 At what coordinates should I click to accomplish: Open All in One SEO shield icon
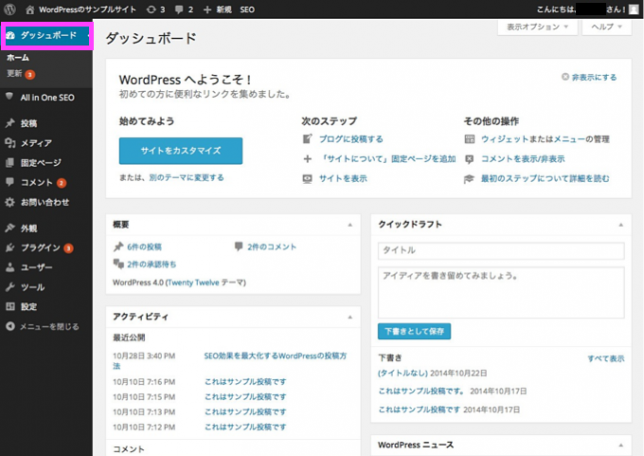point(9,97)
